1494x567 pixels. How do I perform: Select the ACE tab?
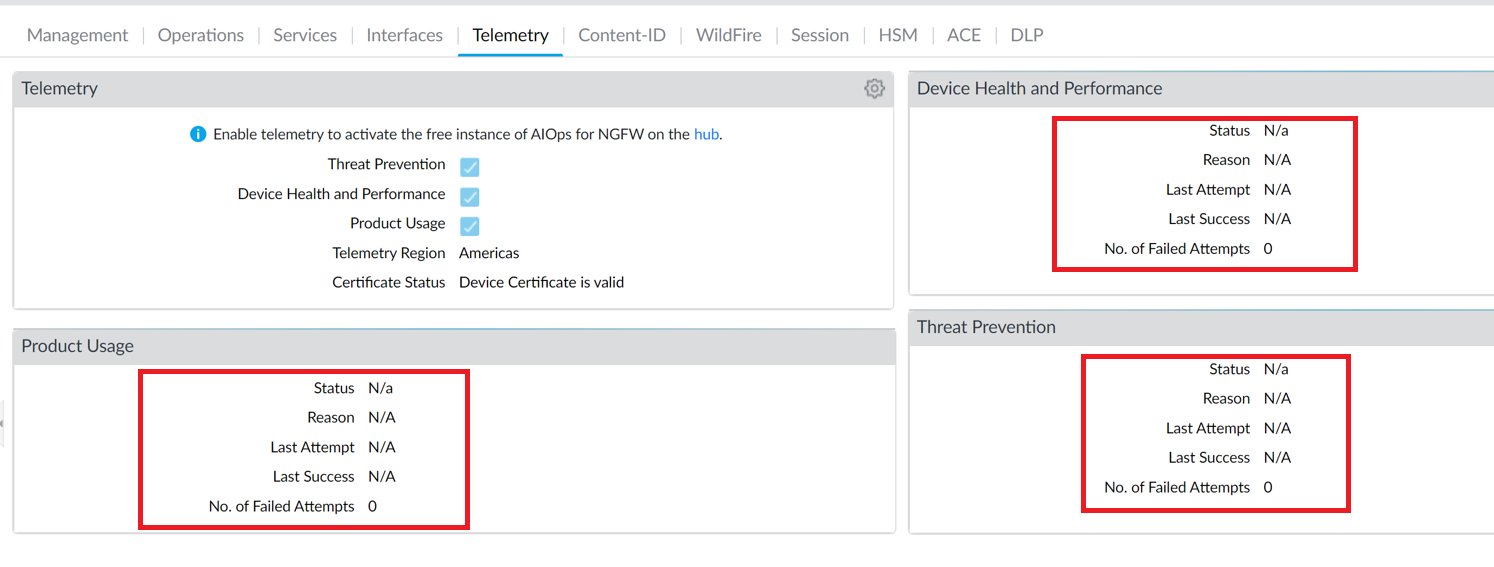[x=964, y=35]
